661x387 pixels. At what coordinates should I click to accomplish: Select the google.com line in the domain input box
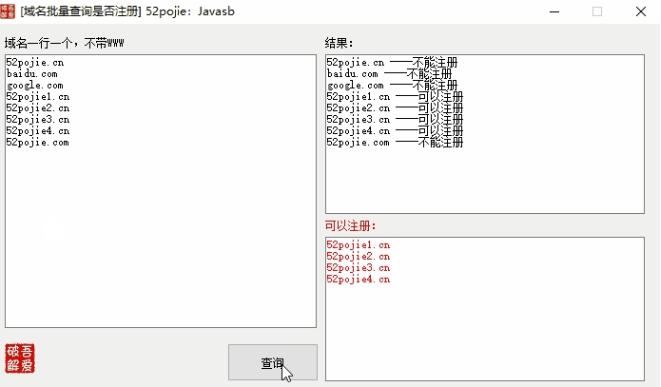click(35, 86)
